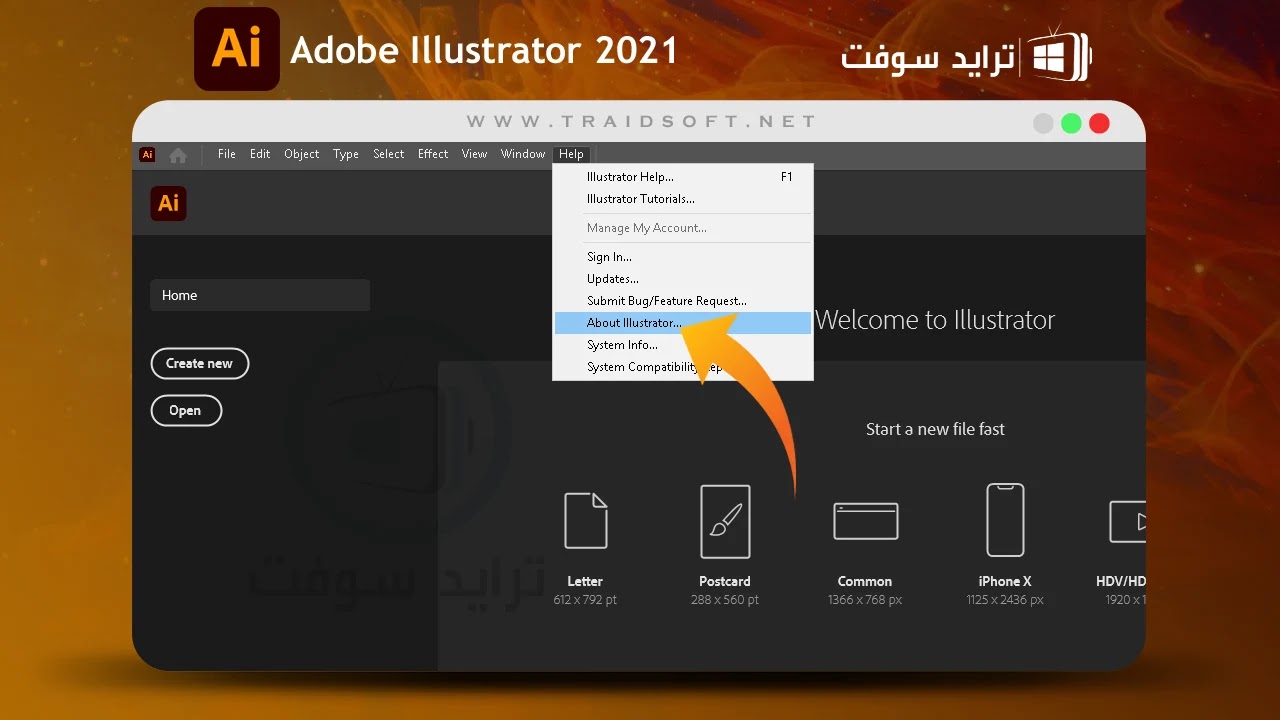Choose About Illustrator... menu entry
Image resolution: width=1280 pixels, height=720 pixels.
(x=683, y=323)
